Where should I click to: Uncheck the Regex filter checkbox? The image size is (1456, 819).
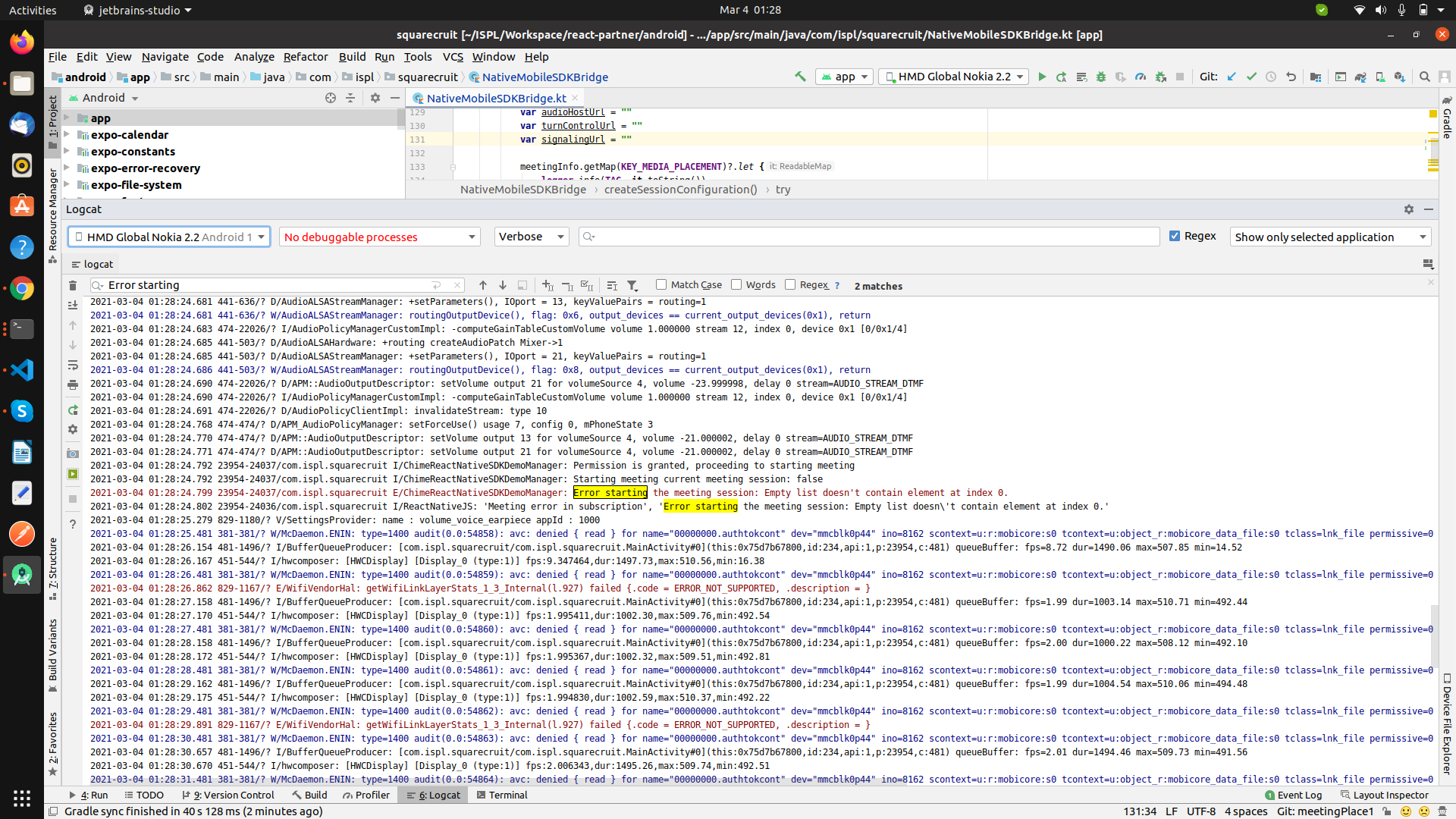[x=1175, y=237]
